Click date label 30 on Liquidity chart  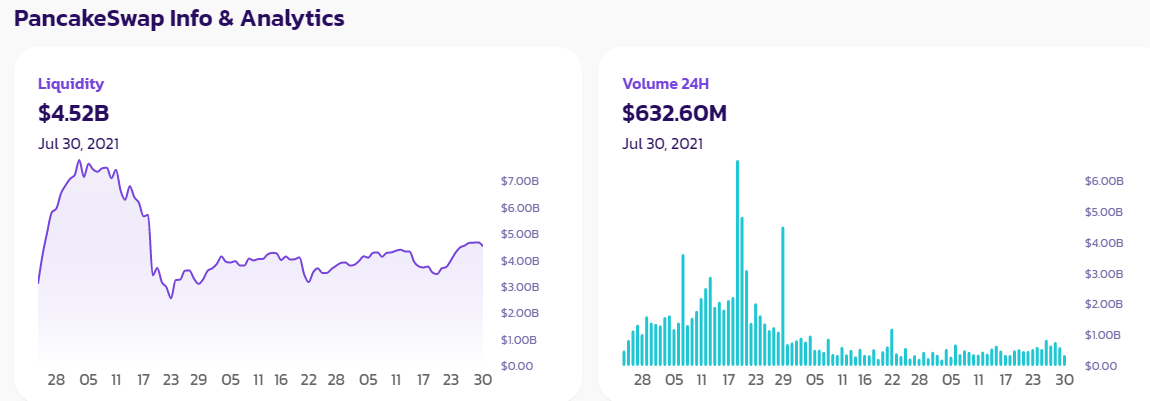(482, 380)
